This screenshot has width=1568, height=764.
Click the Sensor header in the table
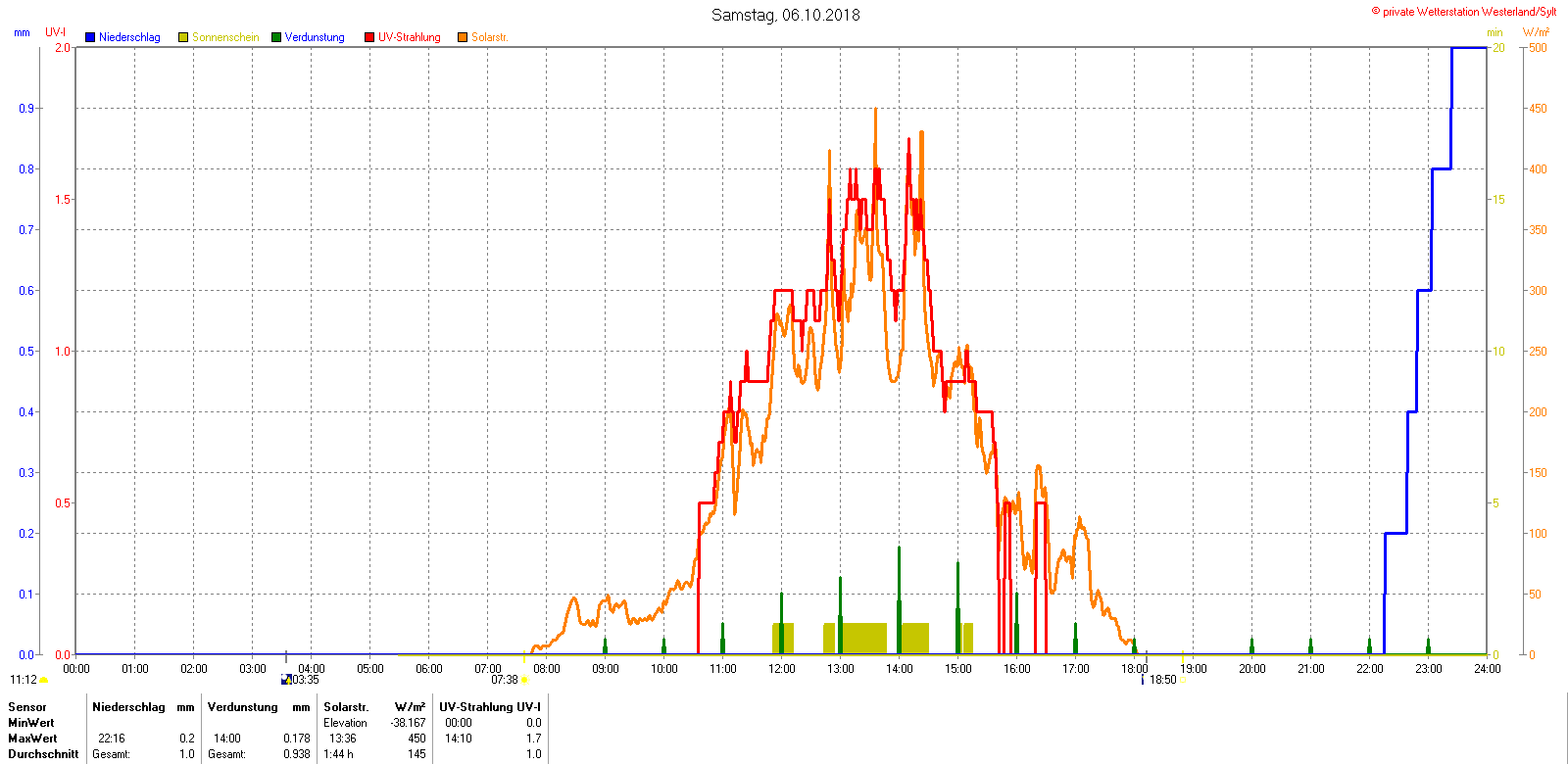pyautogui.click(x=27, y=707)
